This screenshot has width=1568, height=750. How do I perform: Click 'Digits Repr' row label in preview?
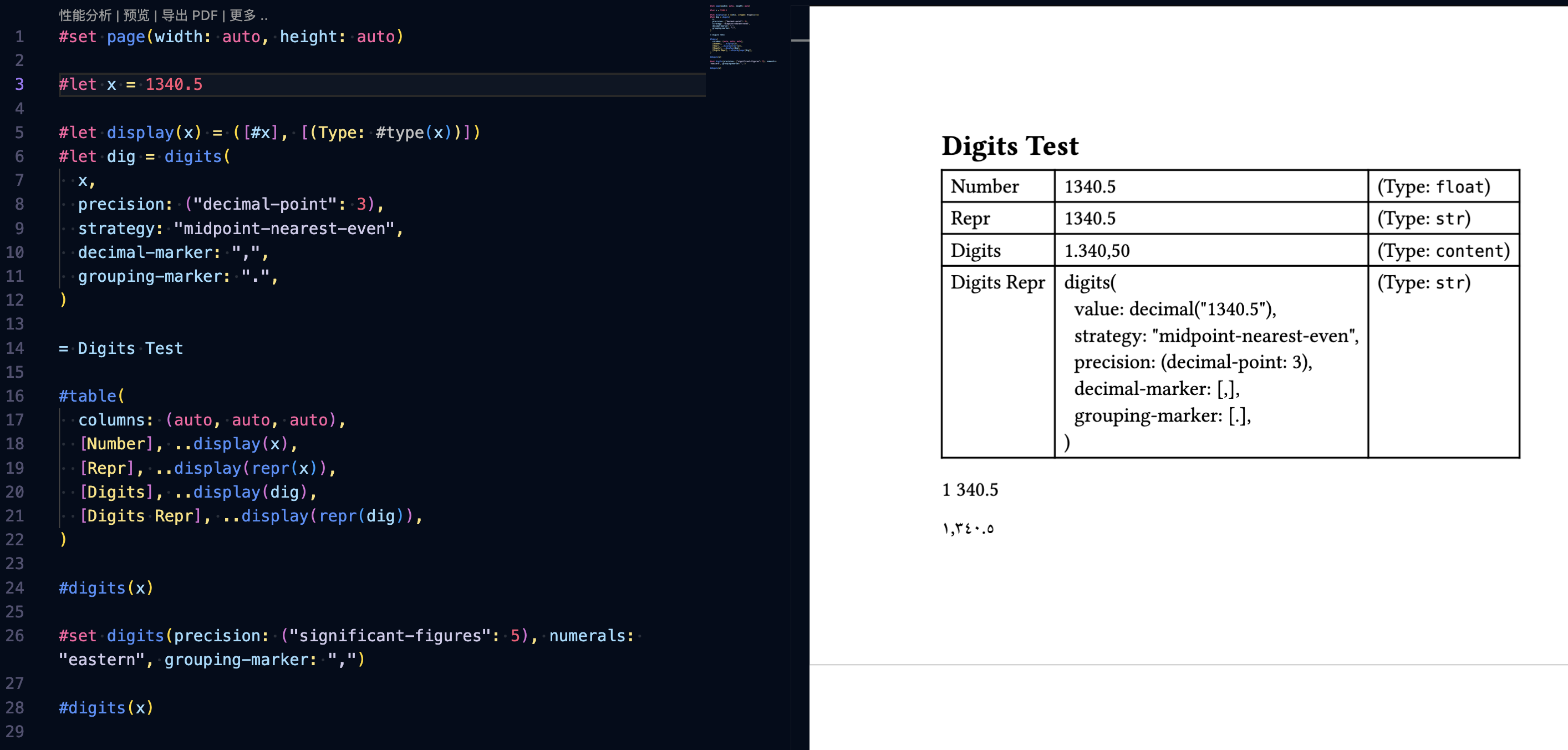[x=997, y=282]
